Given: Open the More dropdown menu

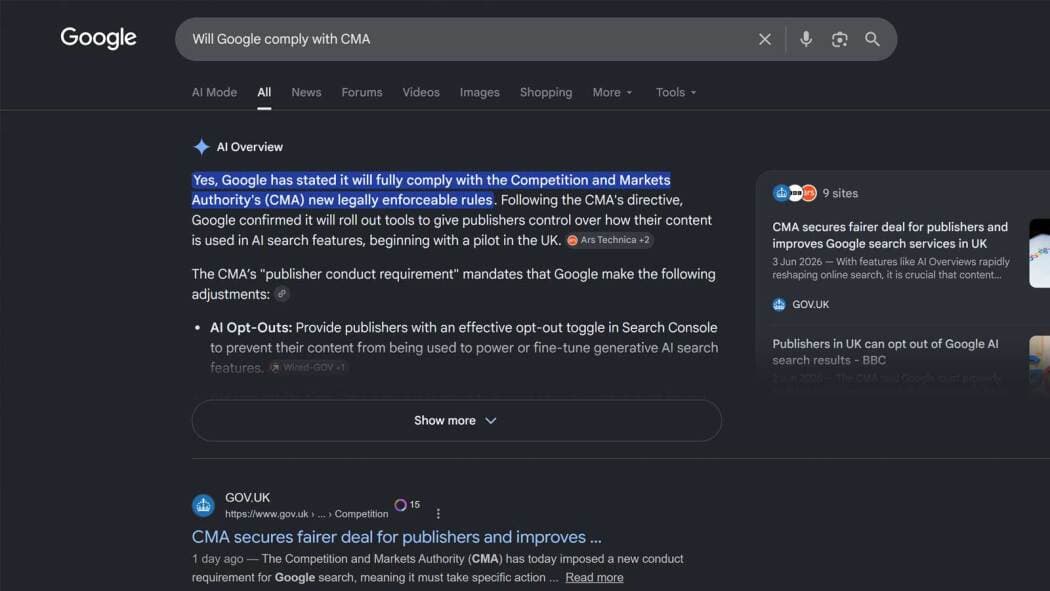Looking at the screenshot, I should pyautogui.click(x=612, y=92).
